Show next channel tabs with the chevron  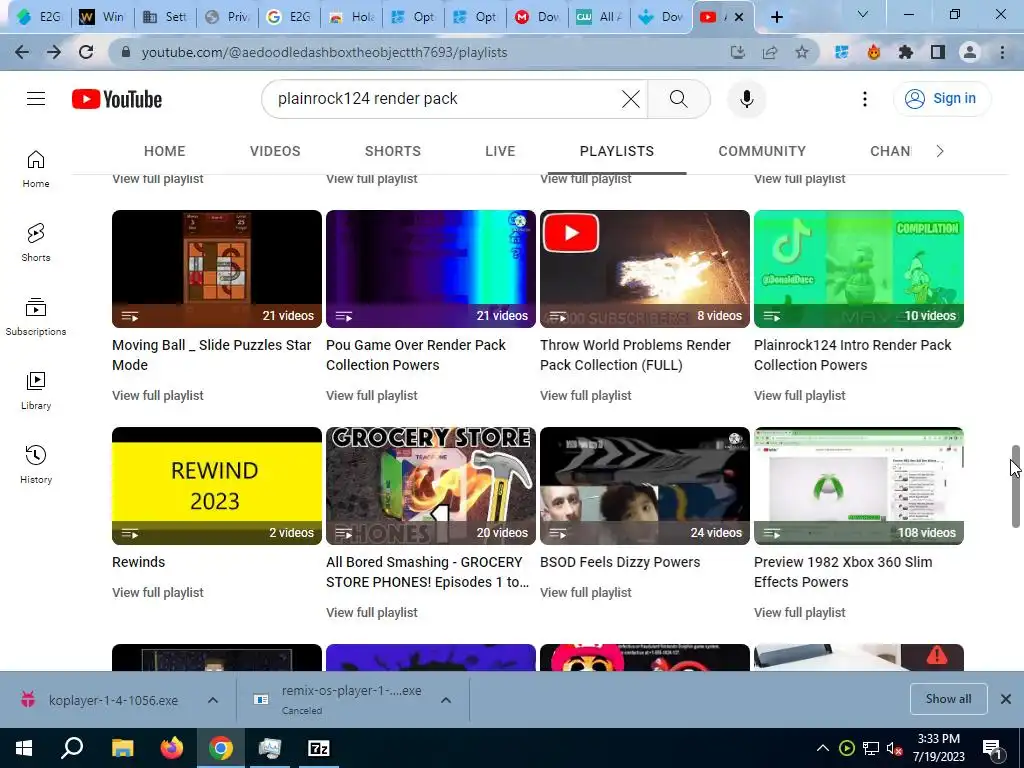pos(940,151)
